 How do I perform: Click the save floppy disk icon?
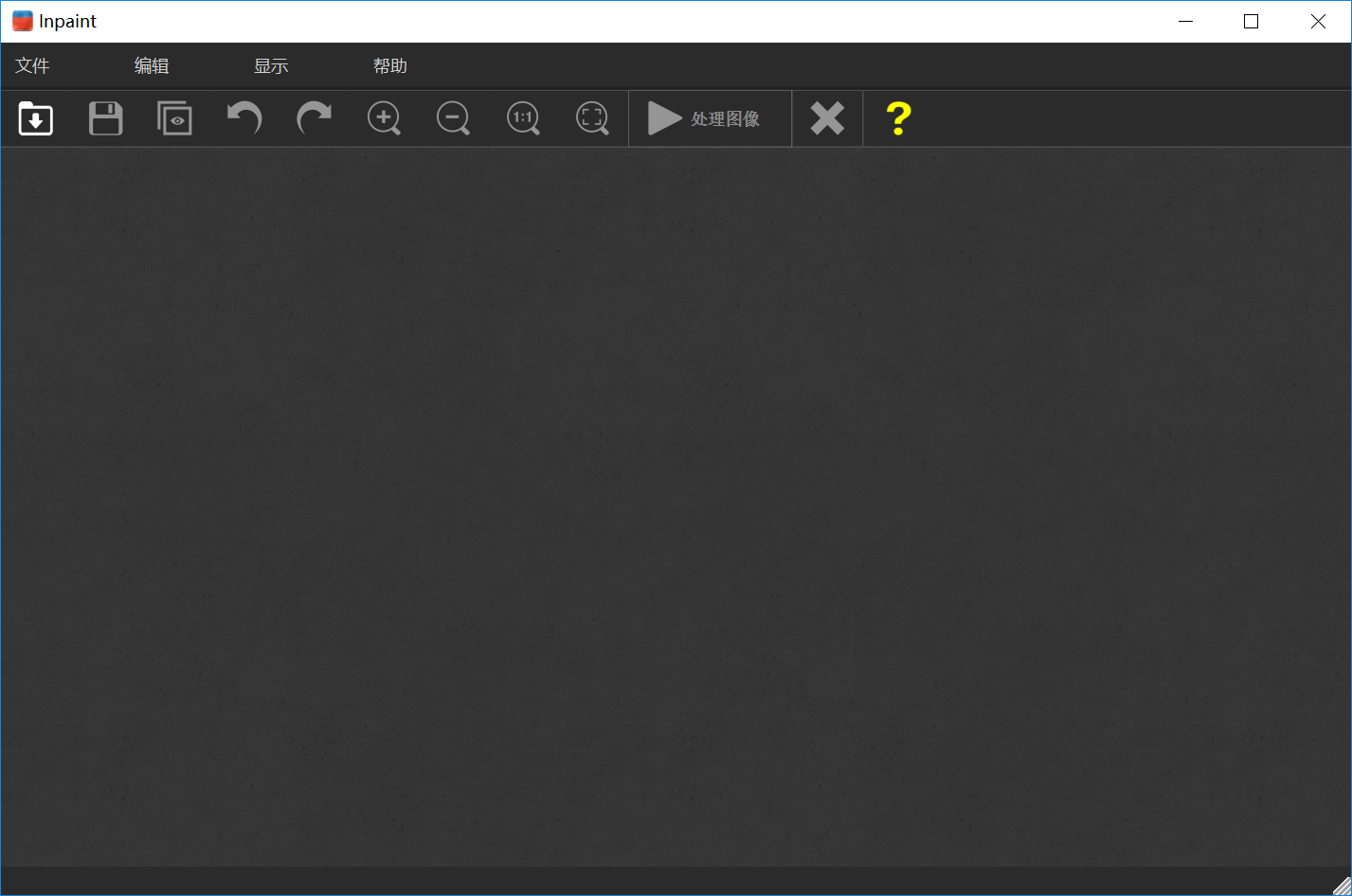[x=106, y=118]
